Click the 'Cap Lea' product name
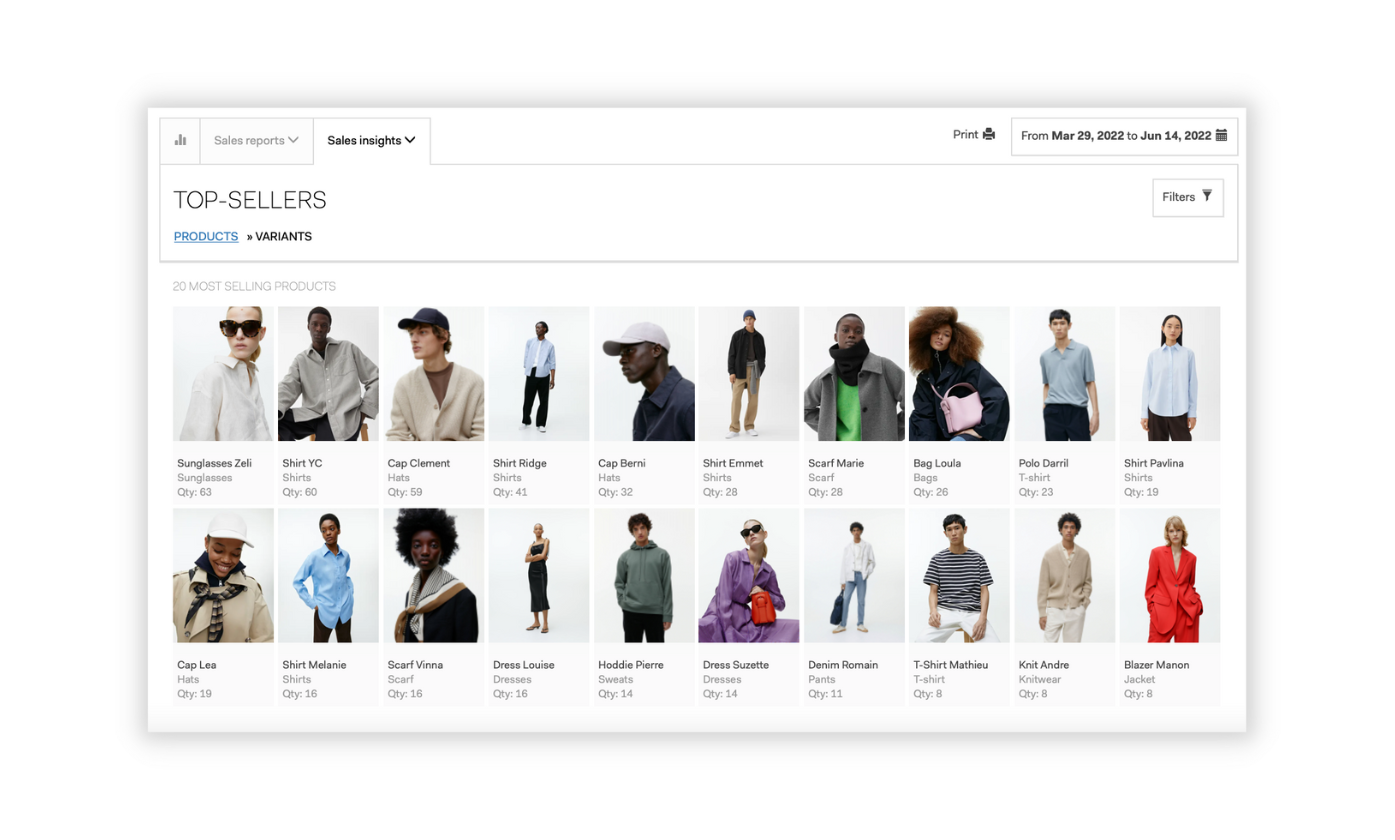 (197, 664)
